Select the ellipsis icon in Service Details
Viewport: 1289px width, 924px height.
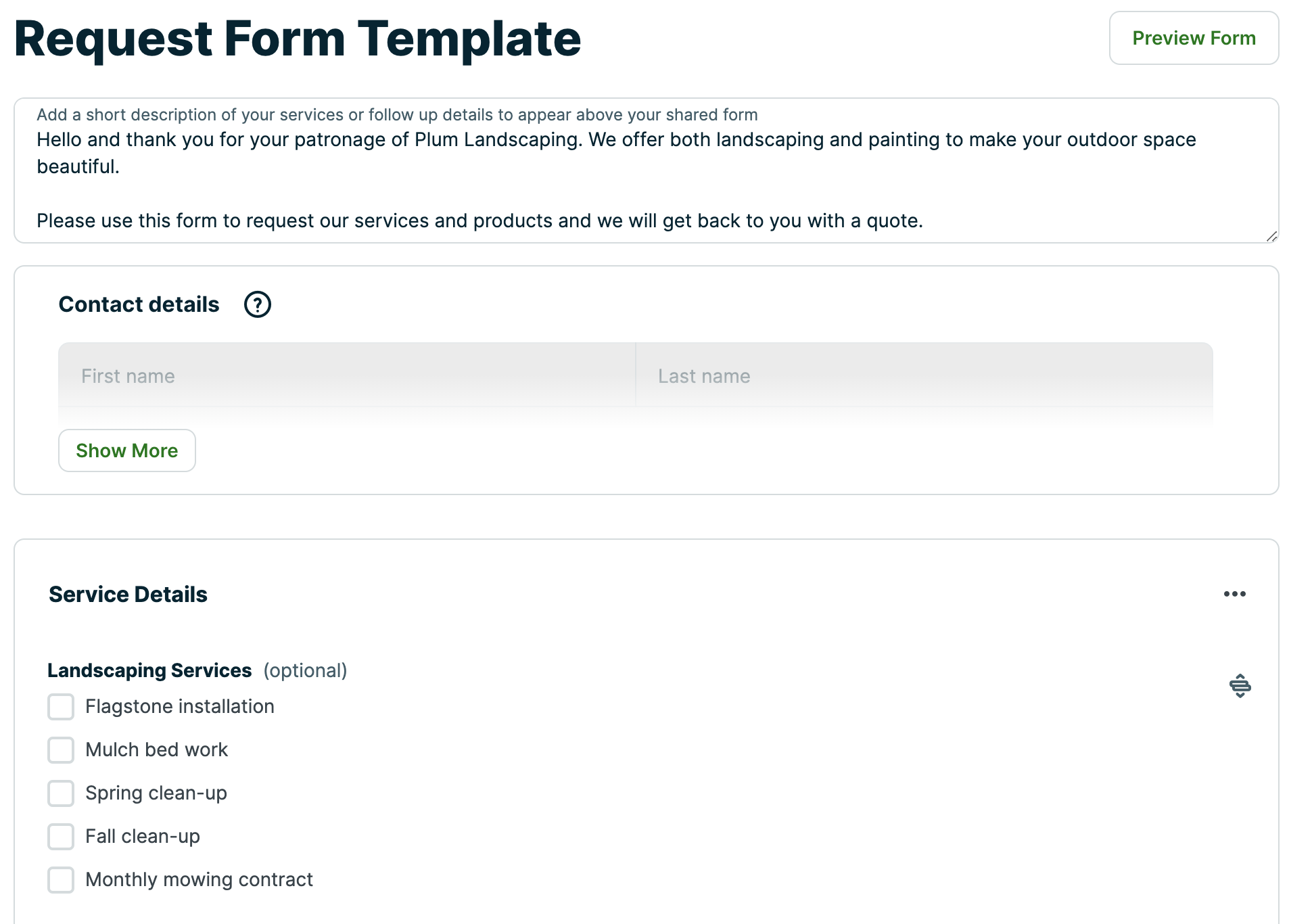pyautogui.click(x=1236, y=594)
